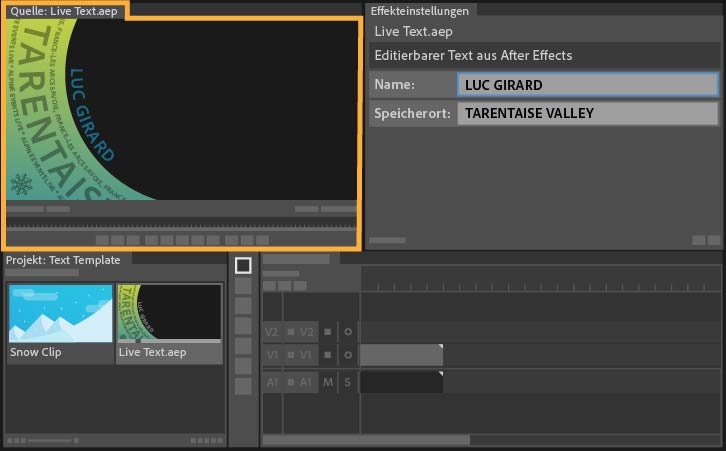
Task: Click the Name field containing LUC GIRARD
Action: (588, 85)
